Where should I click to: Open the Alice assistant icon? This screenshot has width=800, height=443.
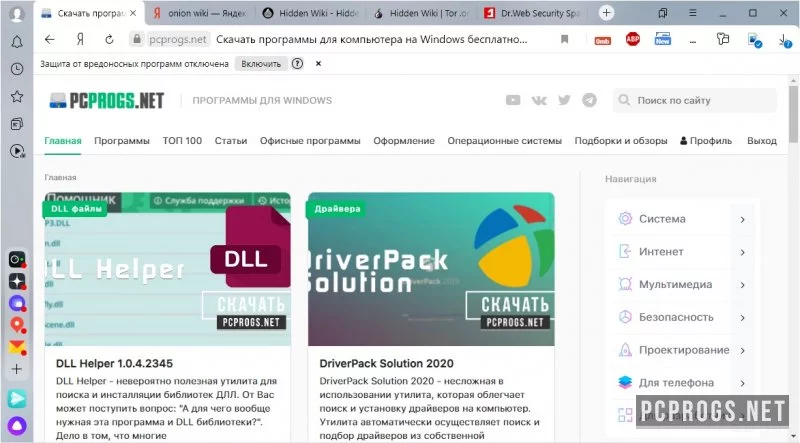17,425
